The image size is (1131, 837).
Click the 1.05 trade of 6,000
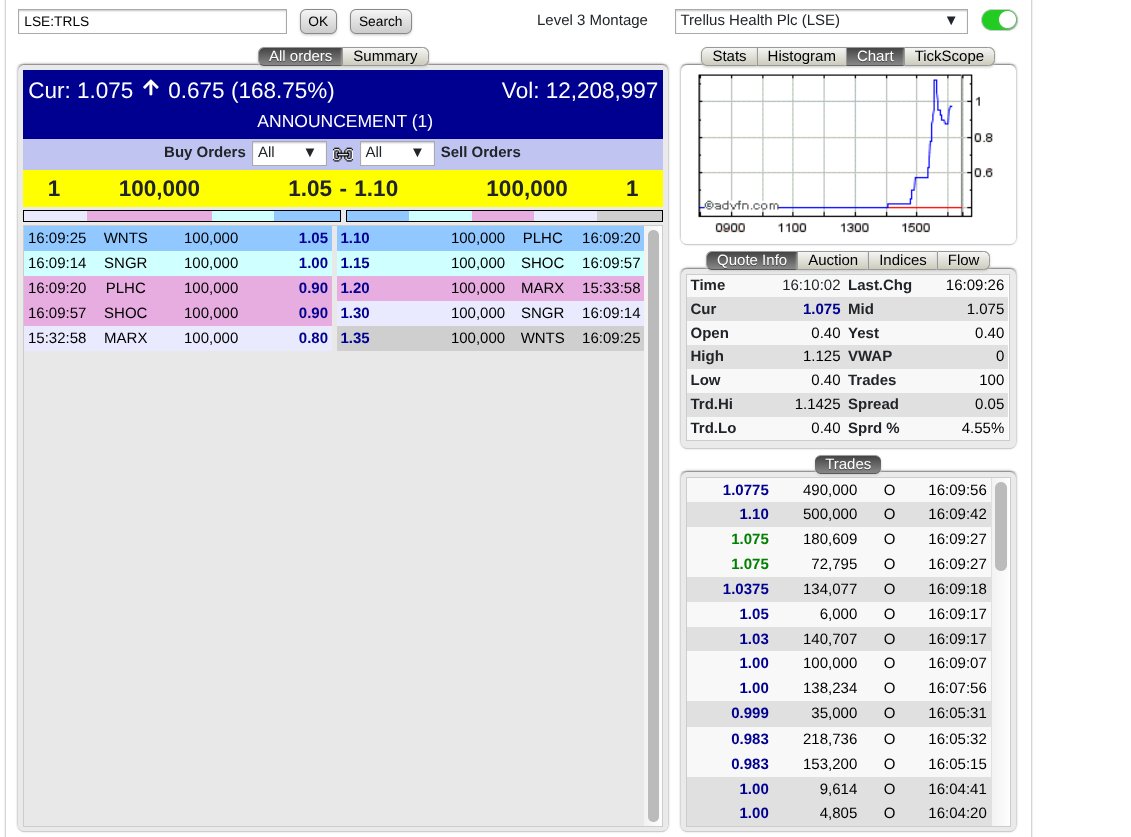click(x=839, y=614)
